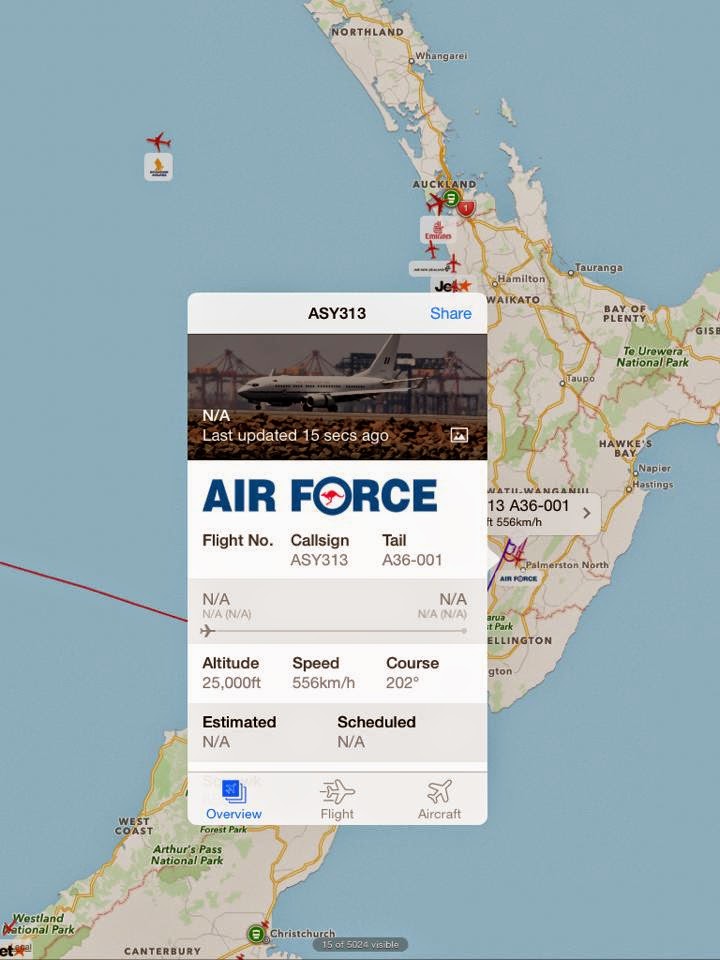
Task: Share flight ASY313
Action: coord(451,313)
